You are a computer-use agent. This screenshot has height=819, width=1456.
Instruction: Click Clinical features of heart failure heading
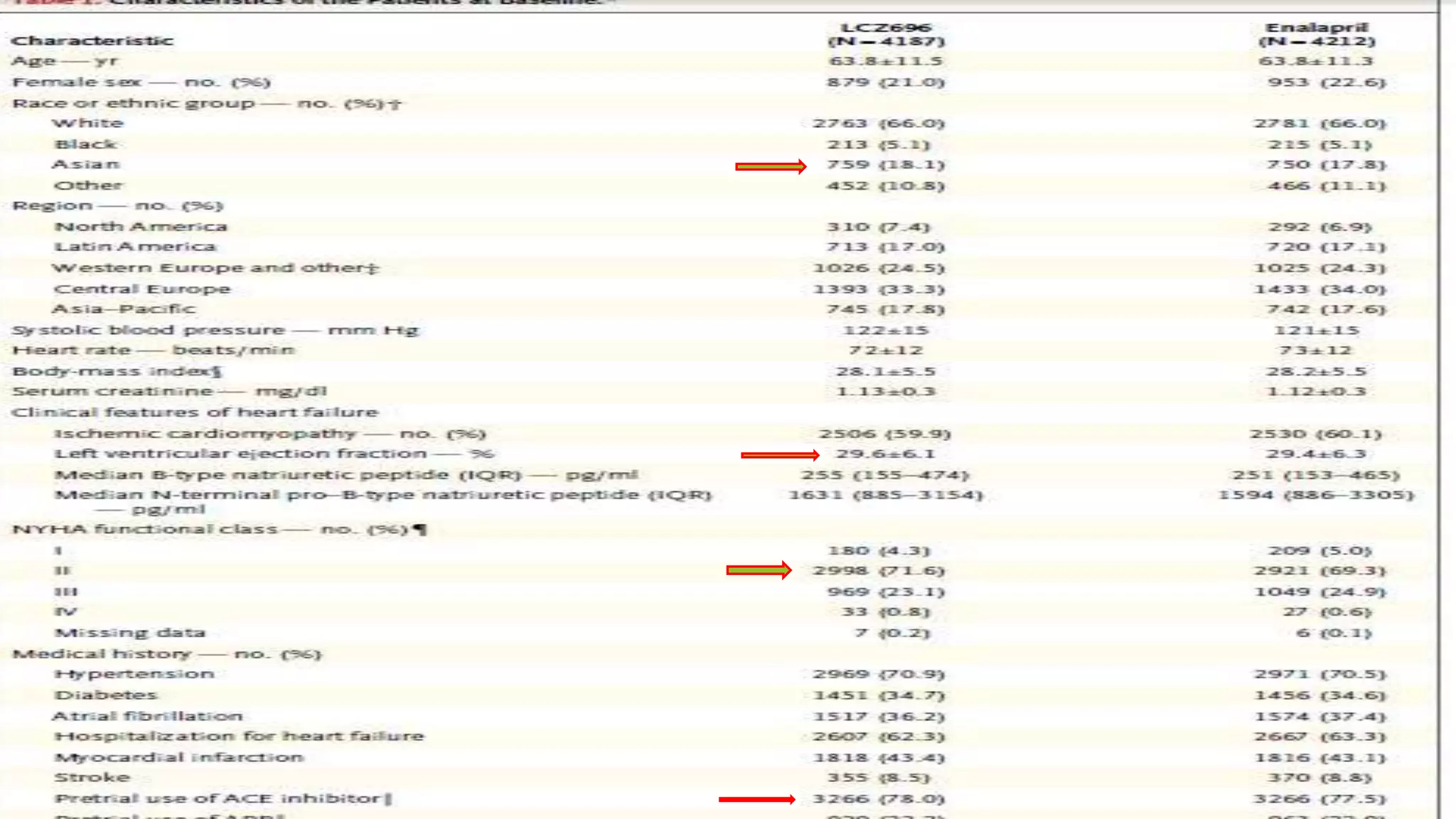click(195, 412)
